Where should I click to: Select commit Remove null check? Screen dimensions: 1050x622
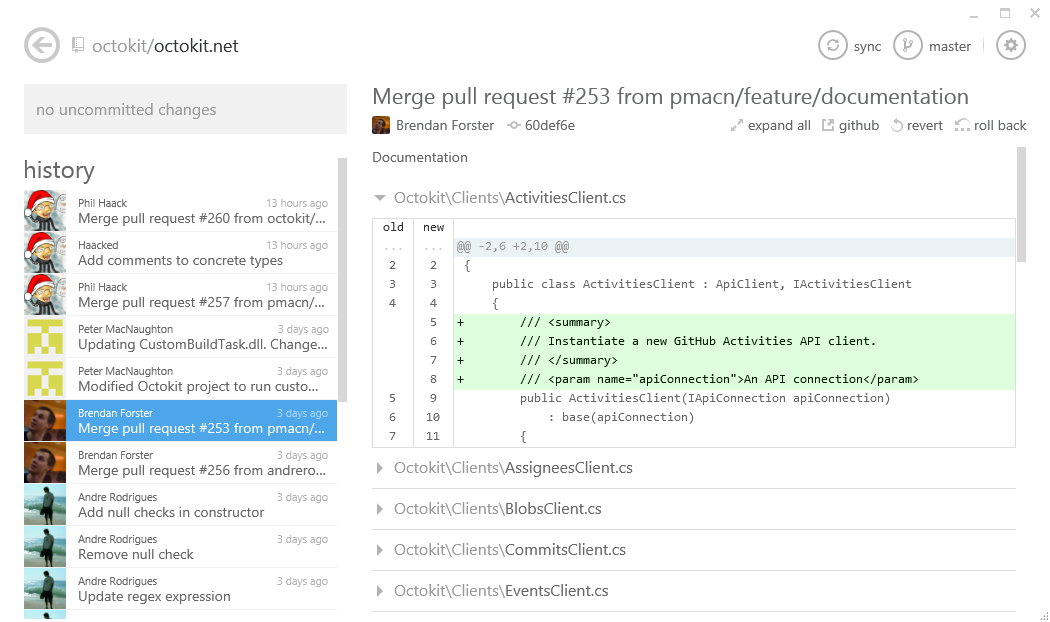click(x=180, y=547)
